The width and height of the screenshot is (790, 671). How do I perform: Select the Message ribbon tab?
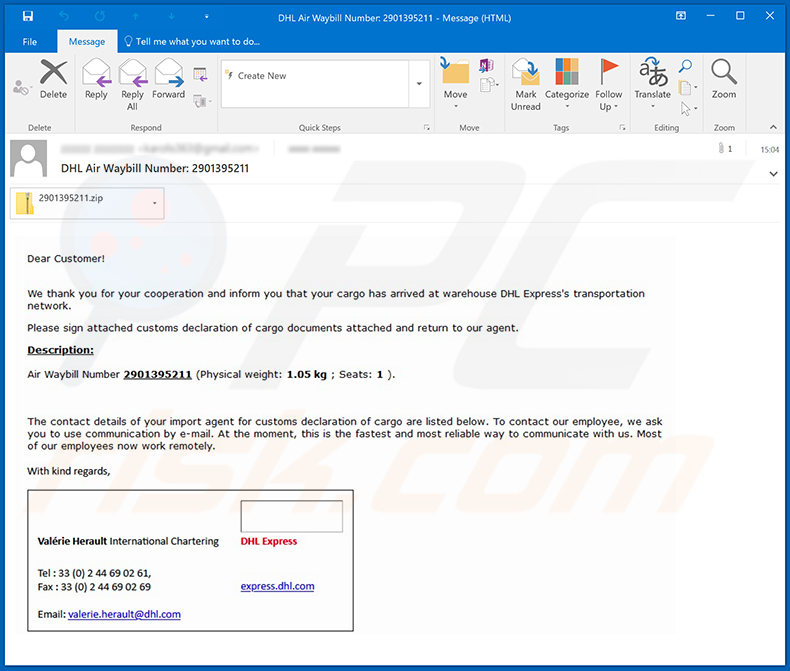pos(87,42)
